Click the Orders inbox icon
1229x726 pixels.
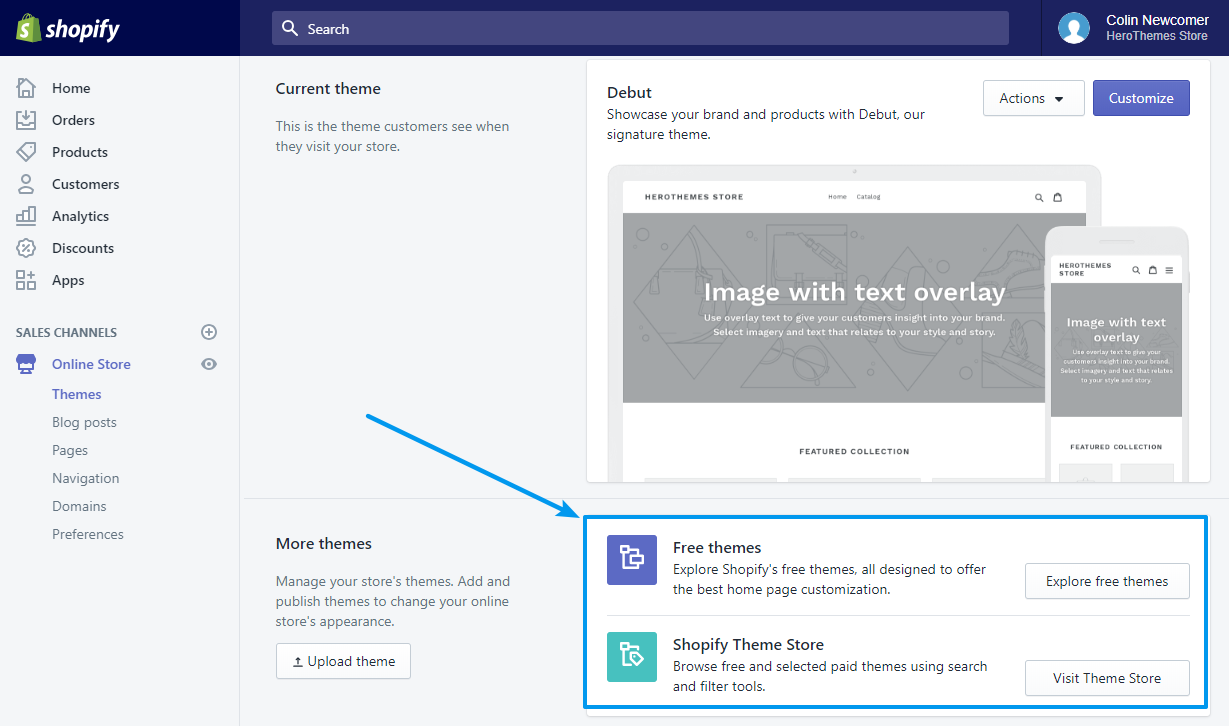click(x=26, y=120)
